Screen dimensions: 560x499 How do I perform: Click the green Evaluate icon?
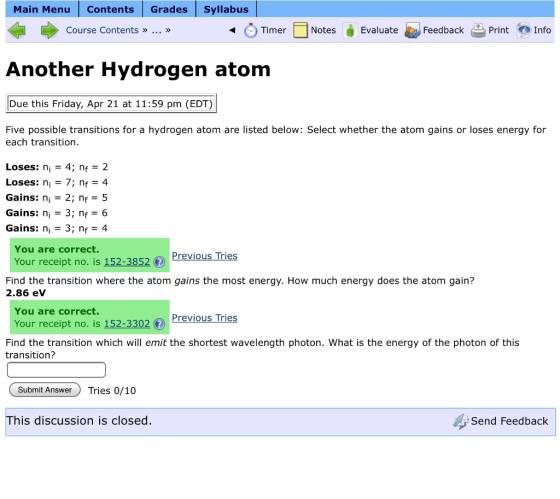(350, 30)
